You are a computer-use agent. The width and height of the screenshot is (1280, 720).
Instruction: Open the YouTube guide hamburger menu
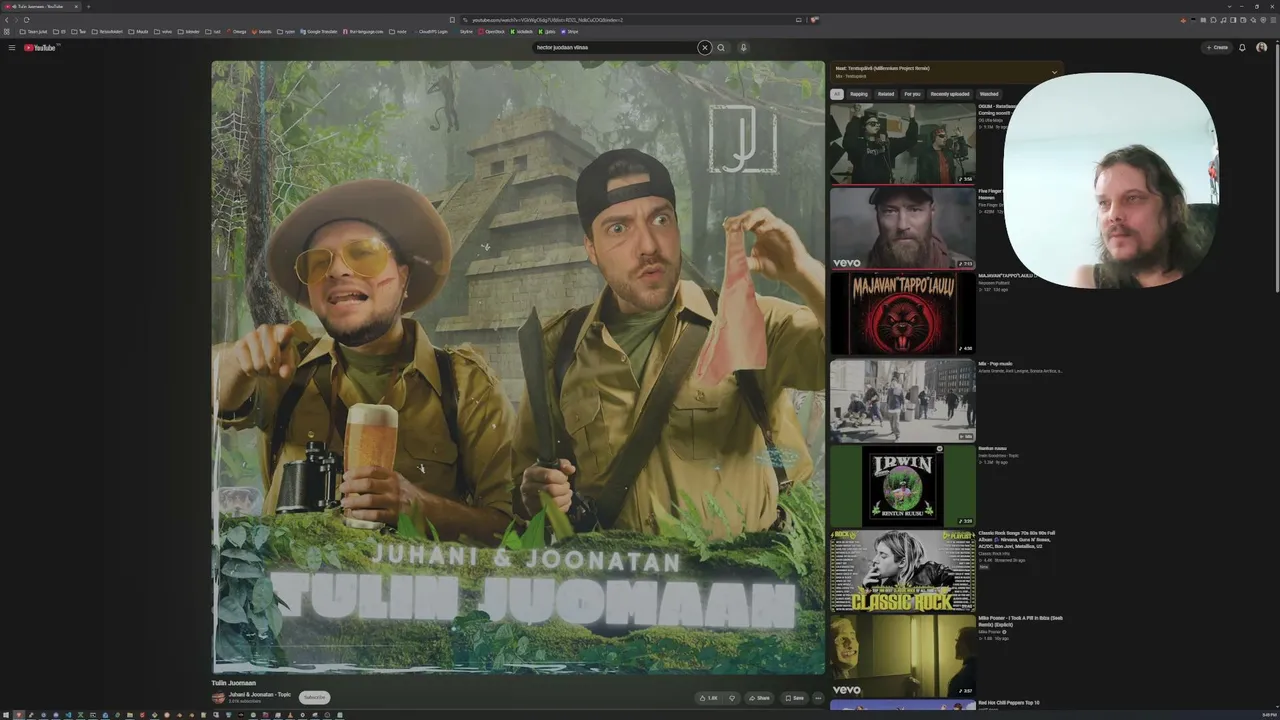12,47
